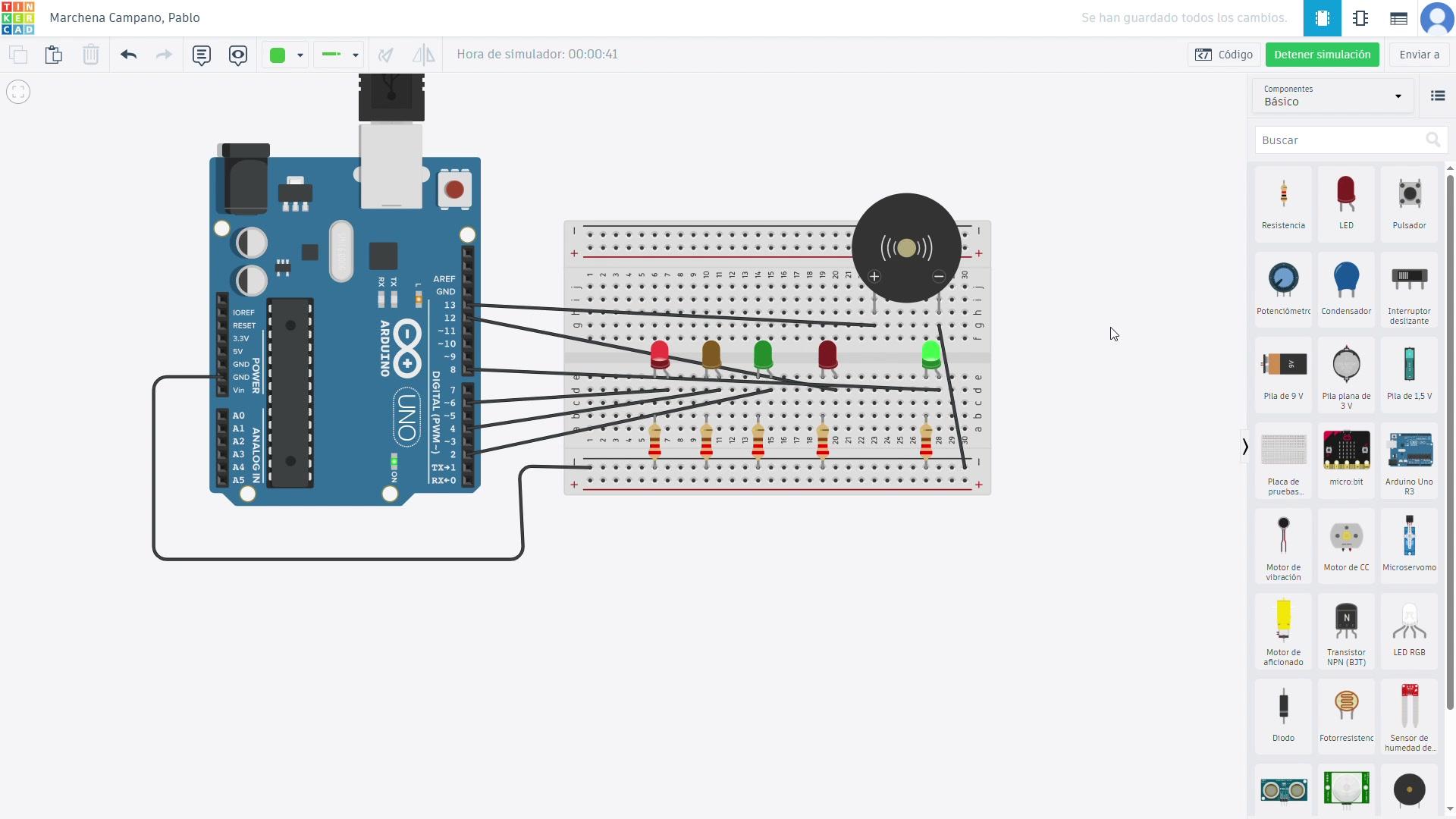Open component list table view
Image resolution: width=1456 pixels, height=819 pixels.
pyautogui.click(x=1398, y=18)
